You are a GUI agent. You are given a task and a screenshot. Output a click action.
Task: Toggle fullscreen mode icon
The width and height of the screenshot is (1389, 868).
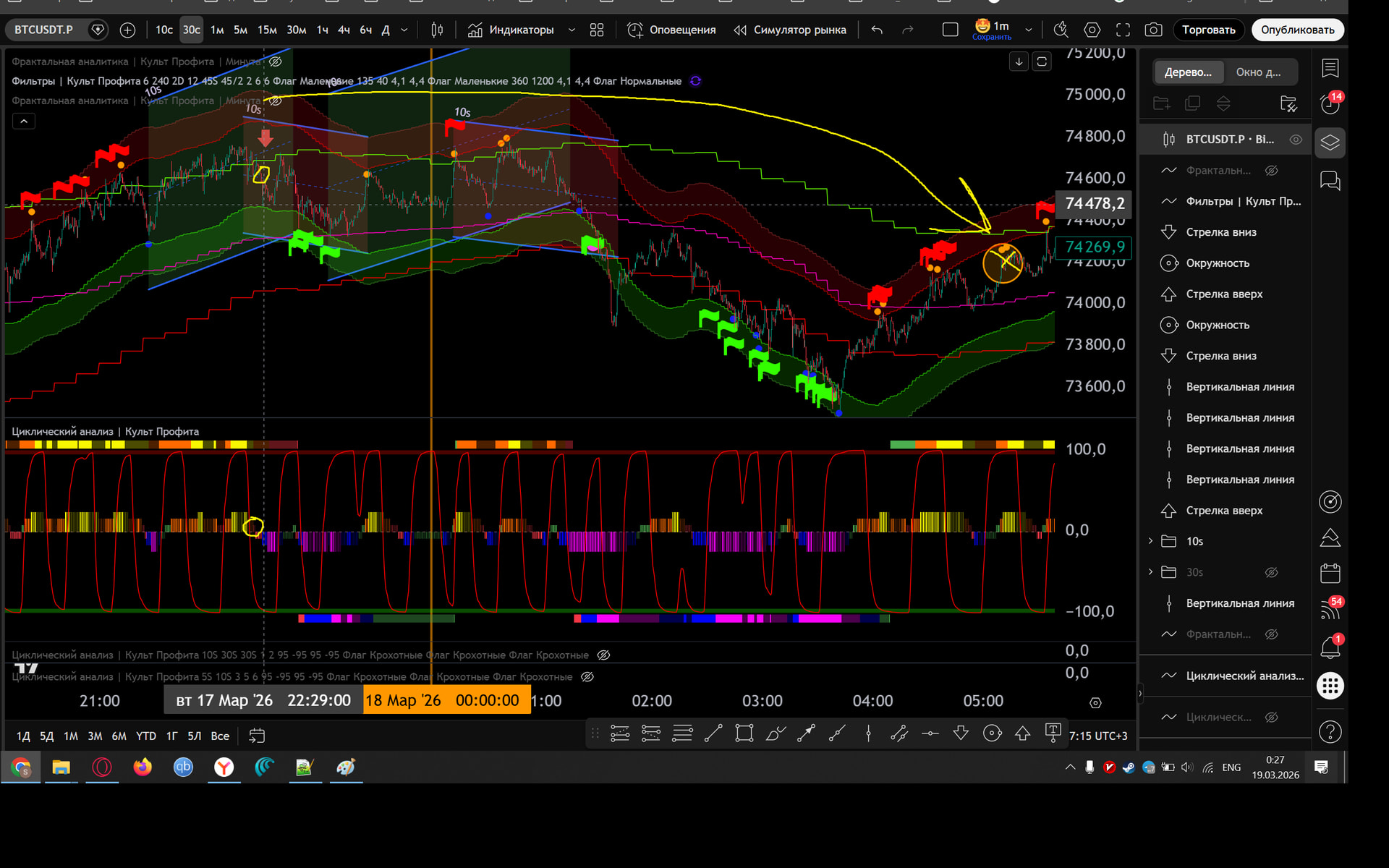coord(1123,30)
